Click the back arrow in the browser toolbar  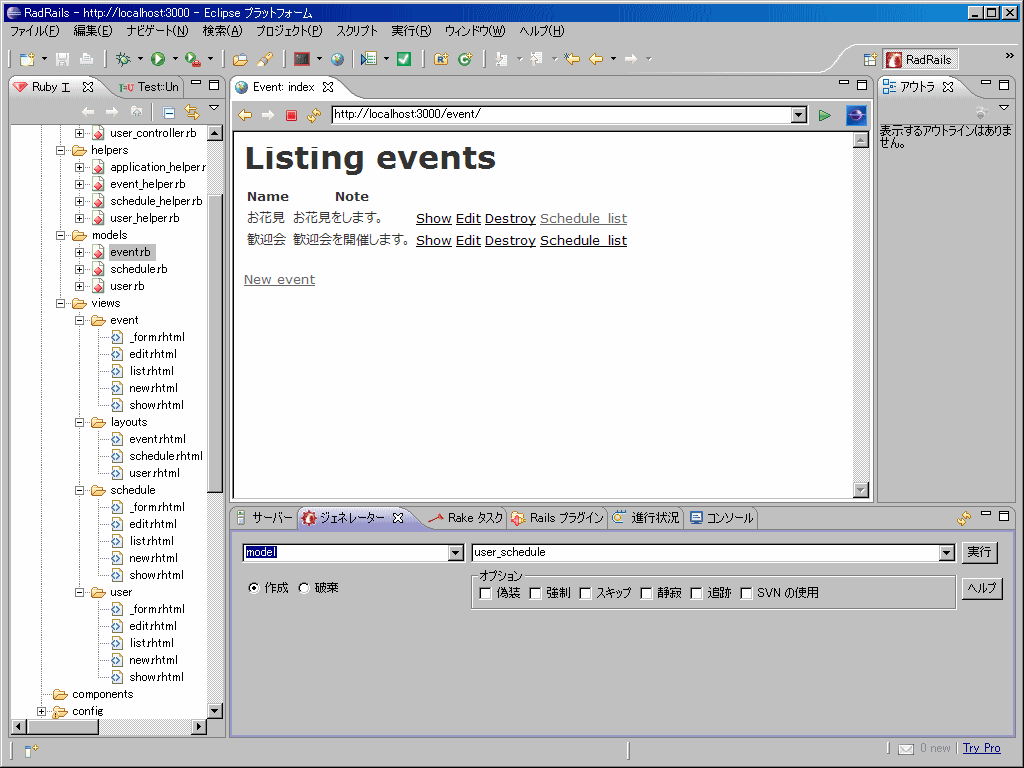point(246,113)
